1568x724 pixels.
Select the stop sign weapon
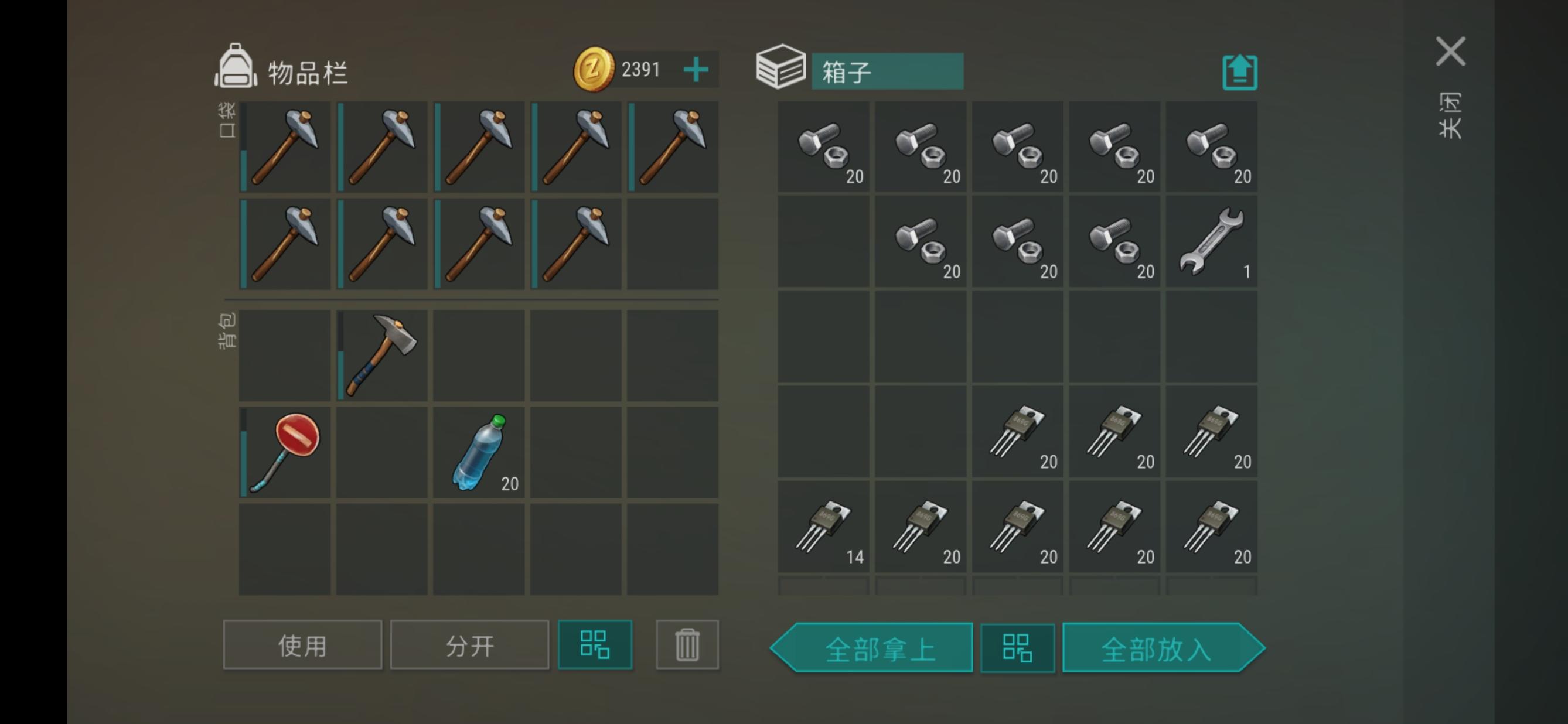click(285, 452)
